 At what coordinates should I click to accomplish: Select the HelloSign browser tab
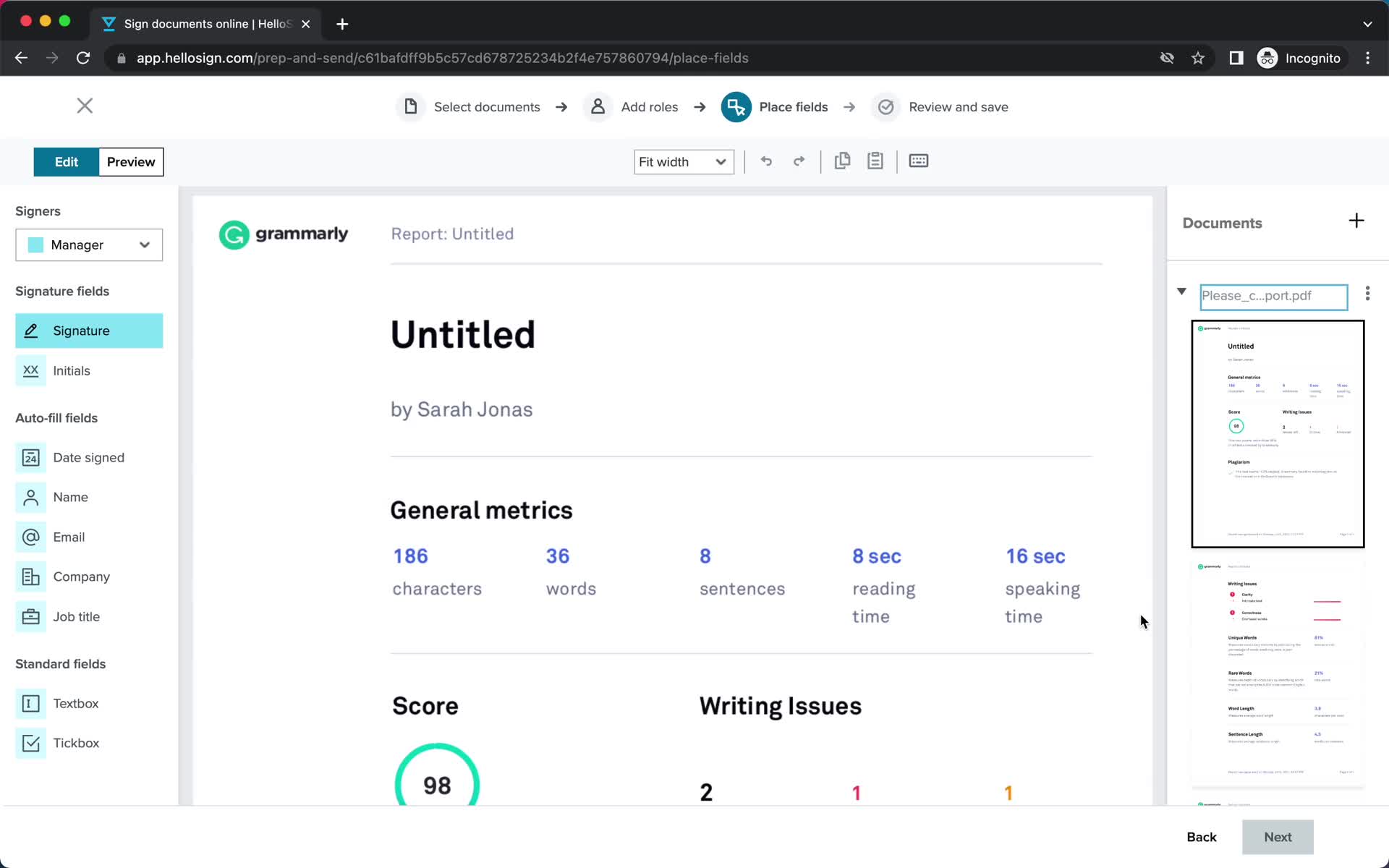point(206,24)
